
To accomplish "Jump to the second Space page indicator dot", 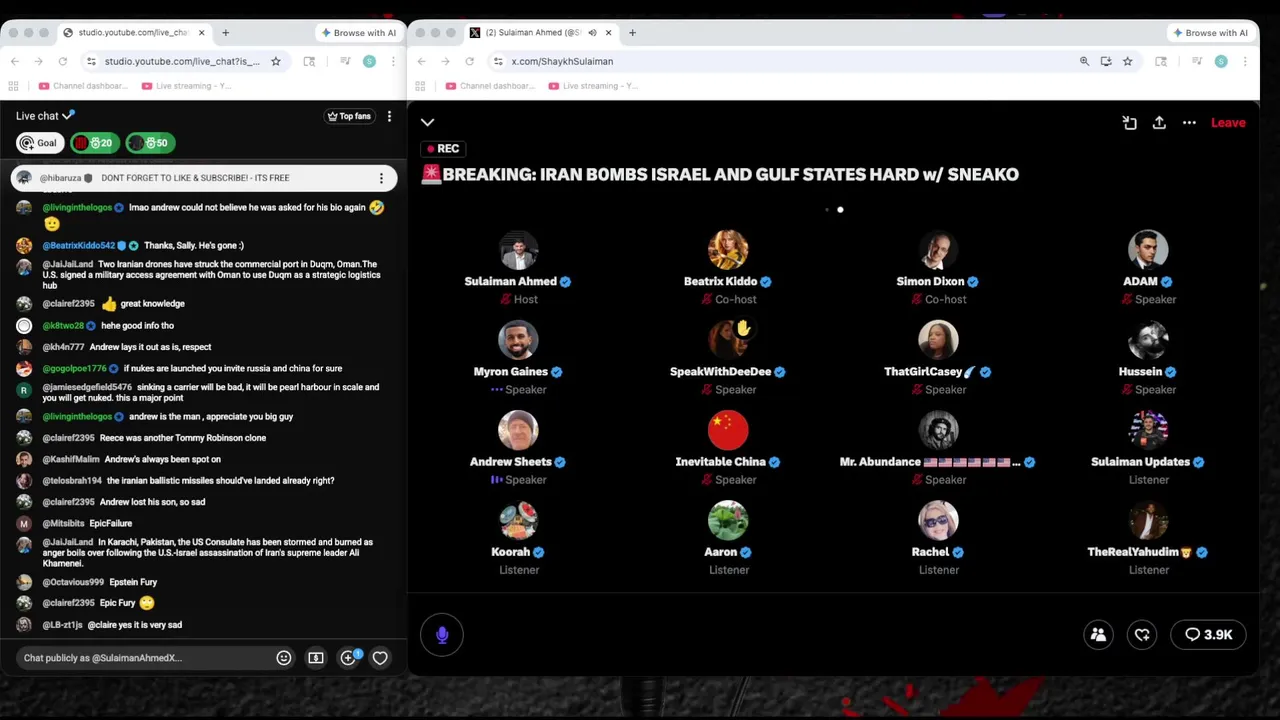I will coord(840,210).
